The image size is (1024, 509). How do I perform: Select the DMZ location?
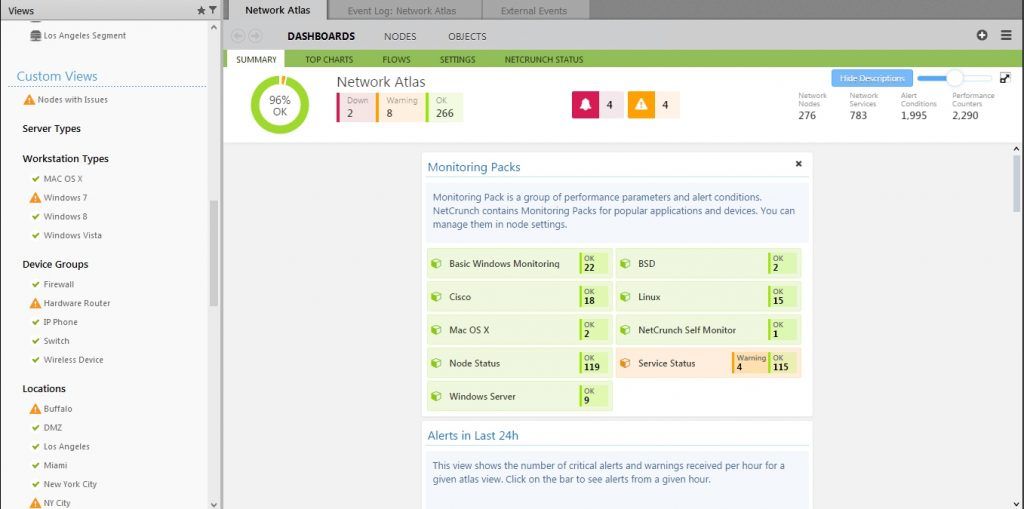tap(54, 428)
